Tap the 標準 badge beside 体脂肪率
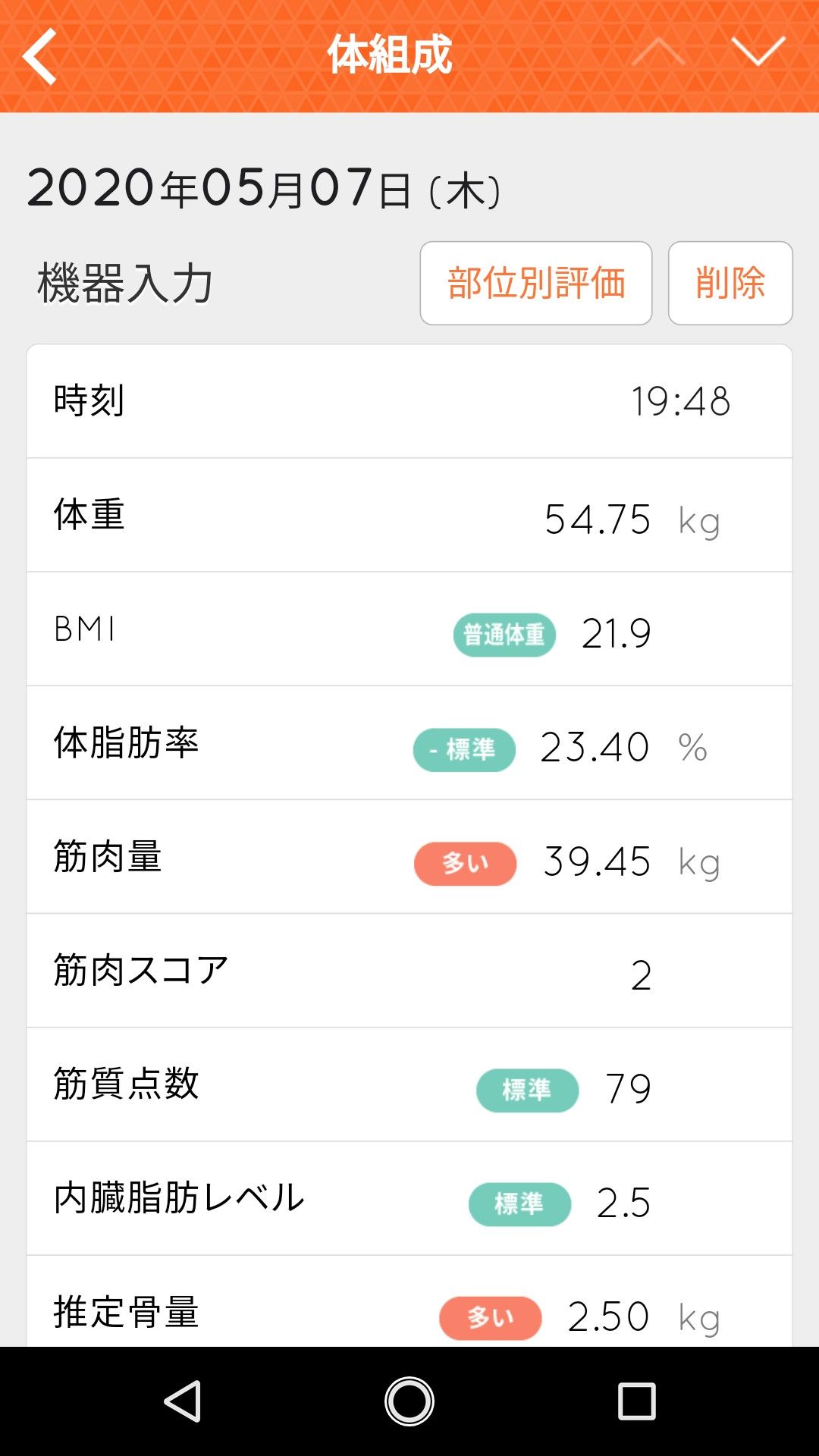This screenshot has height=1456, width=819. [x=464, y=750]
